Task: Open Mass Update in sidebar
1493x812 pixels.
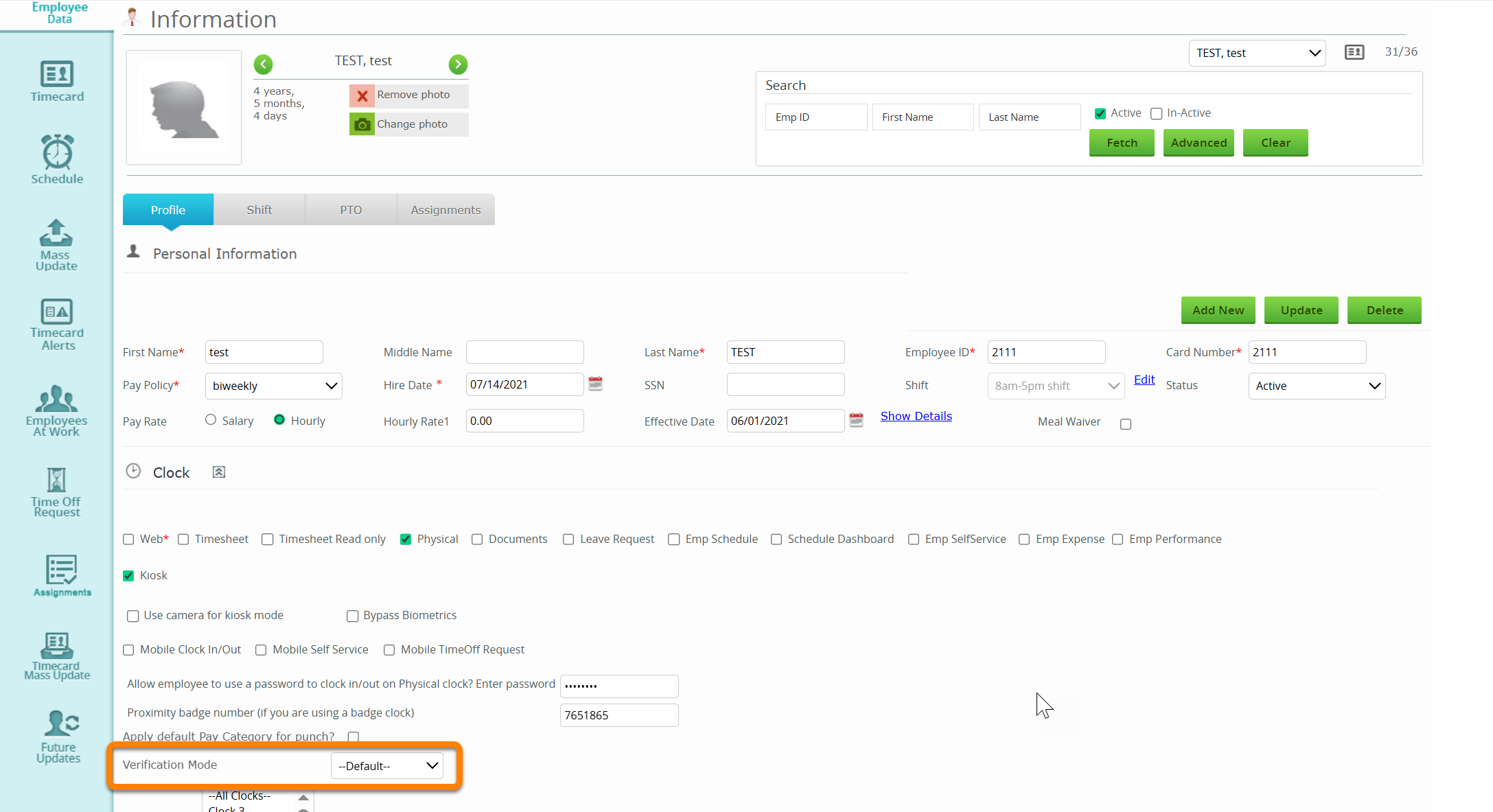Action: (56, 233)
